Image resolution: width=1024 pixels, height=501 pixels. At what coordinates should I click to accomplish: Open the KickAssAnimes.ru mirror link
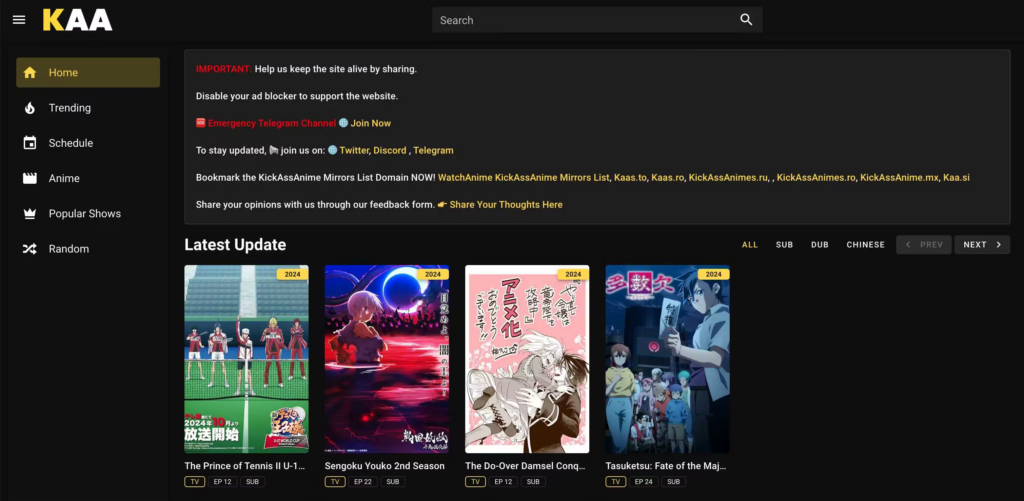pos(728,178)
